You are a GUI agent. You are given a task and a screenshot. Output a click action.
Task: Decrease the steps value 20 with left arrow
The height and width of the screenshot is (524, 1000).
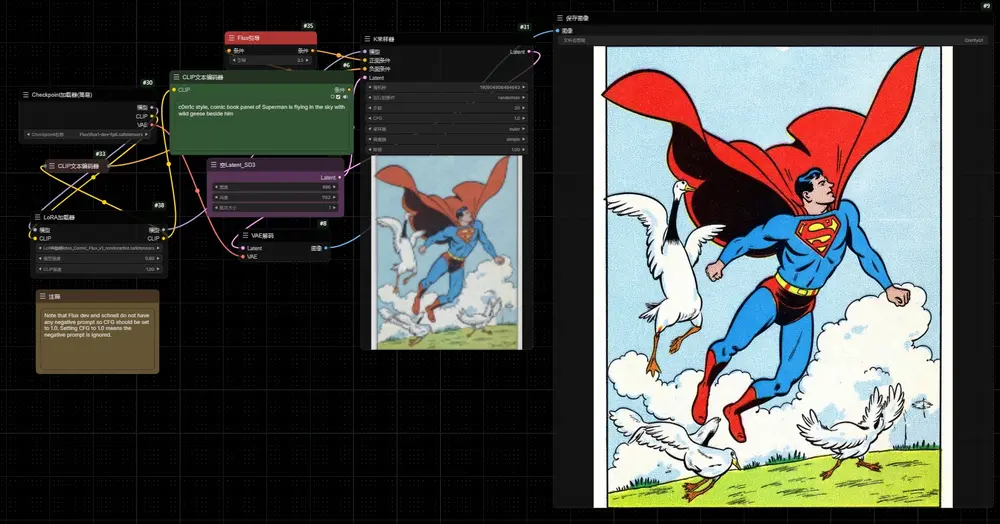pyautogui.click(x=371, y=108)
